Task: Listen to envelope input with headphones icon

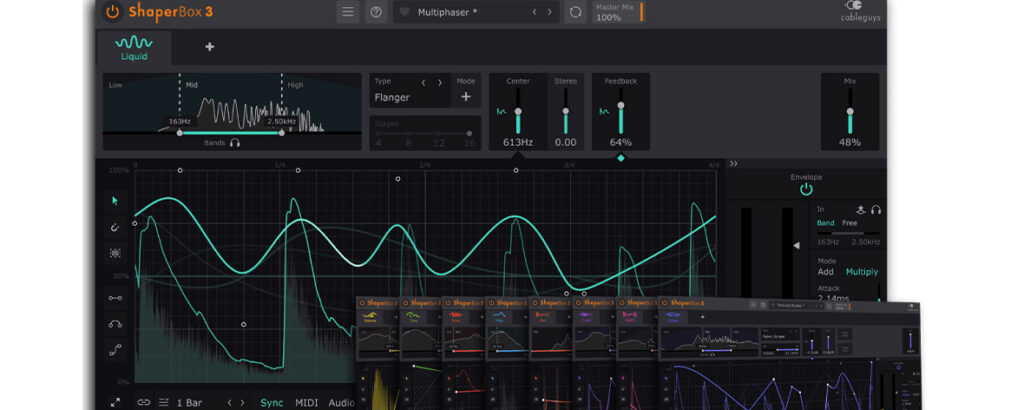Action: click(876, 210)
